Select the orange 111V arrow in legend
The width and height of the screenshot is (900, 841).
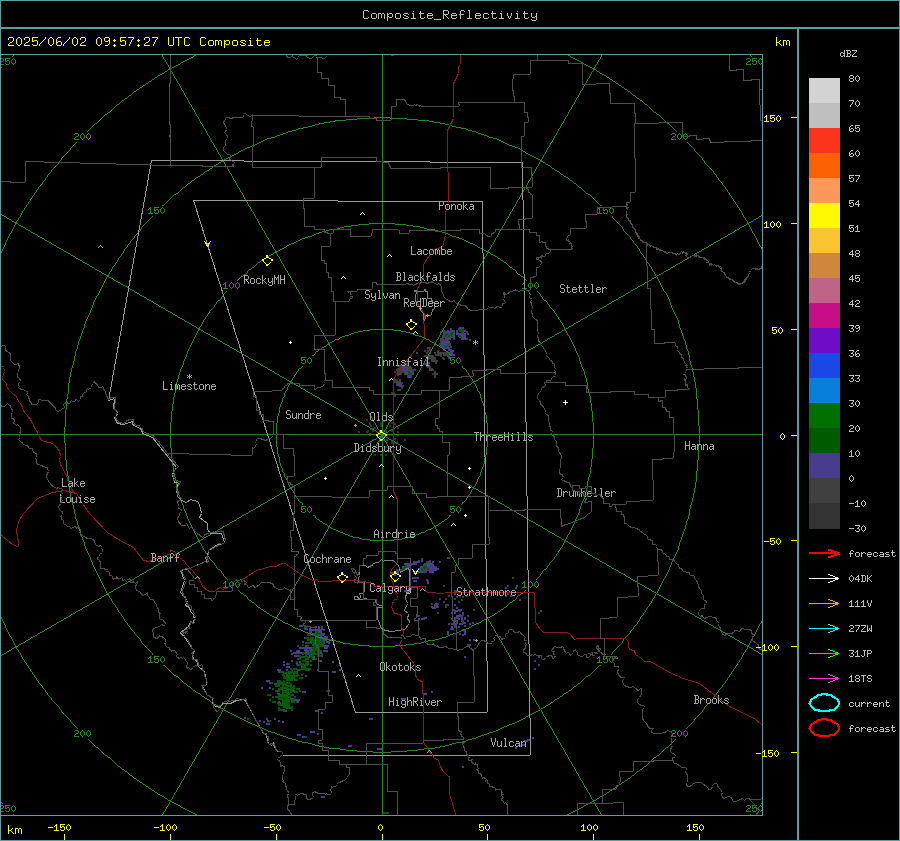click(x=824, y=603)
